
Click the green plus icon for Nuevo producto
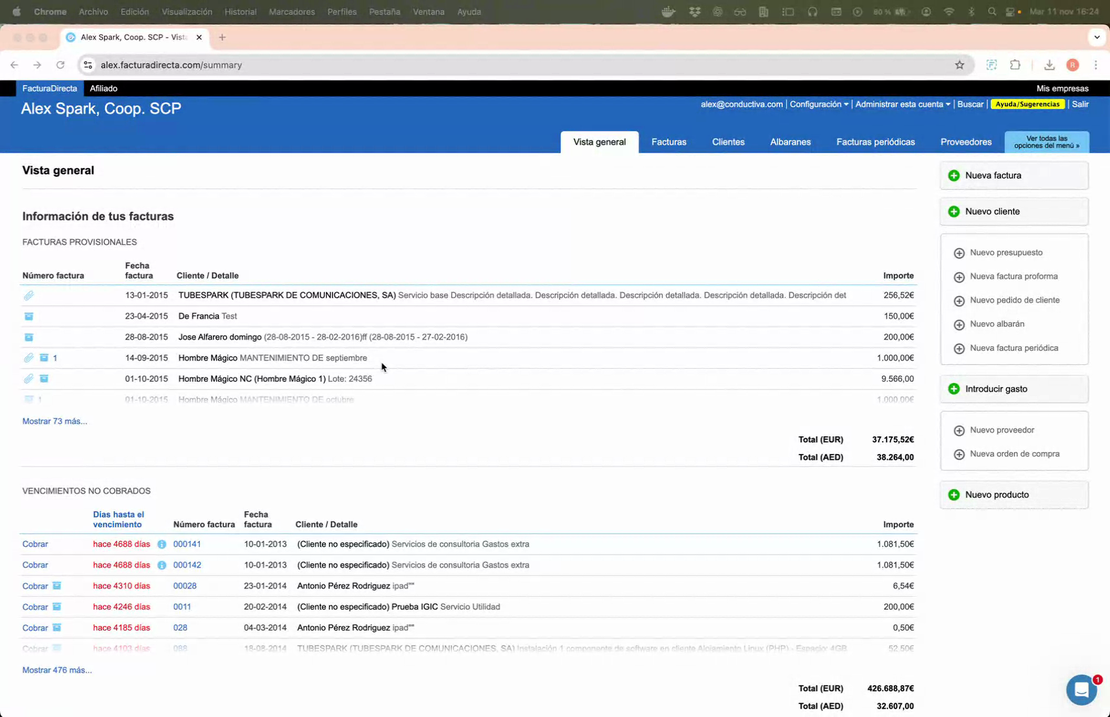(954, 495)
